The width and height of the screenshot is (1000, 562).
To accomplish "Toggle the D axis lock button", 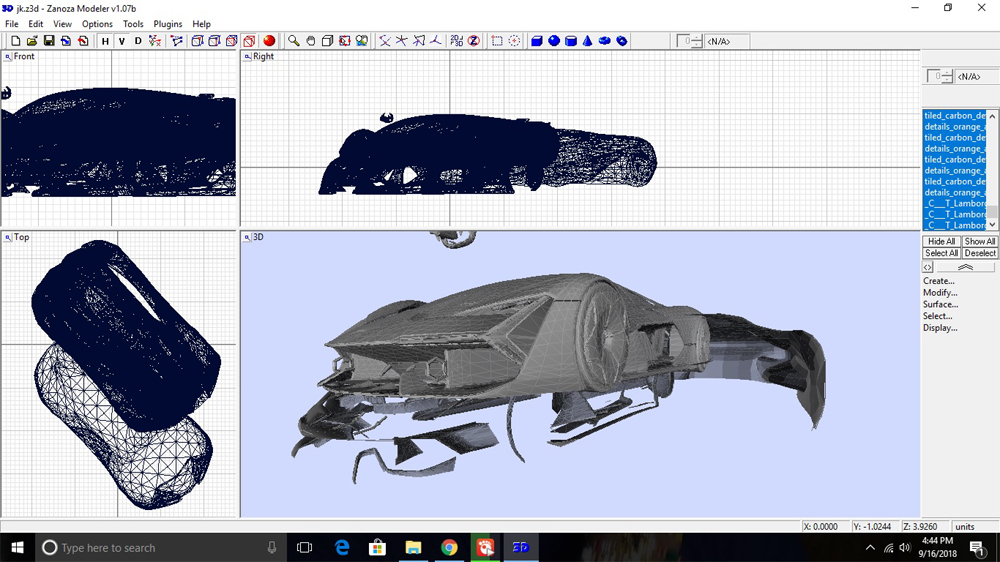I will 138,41.
